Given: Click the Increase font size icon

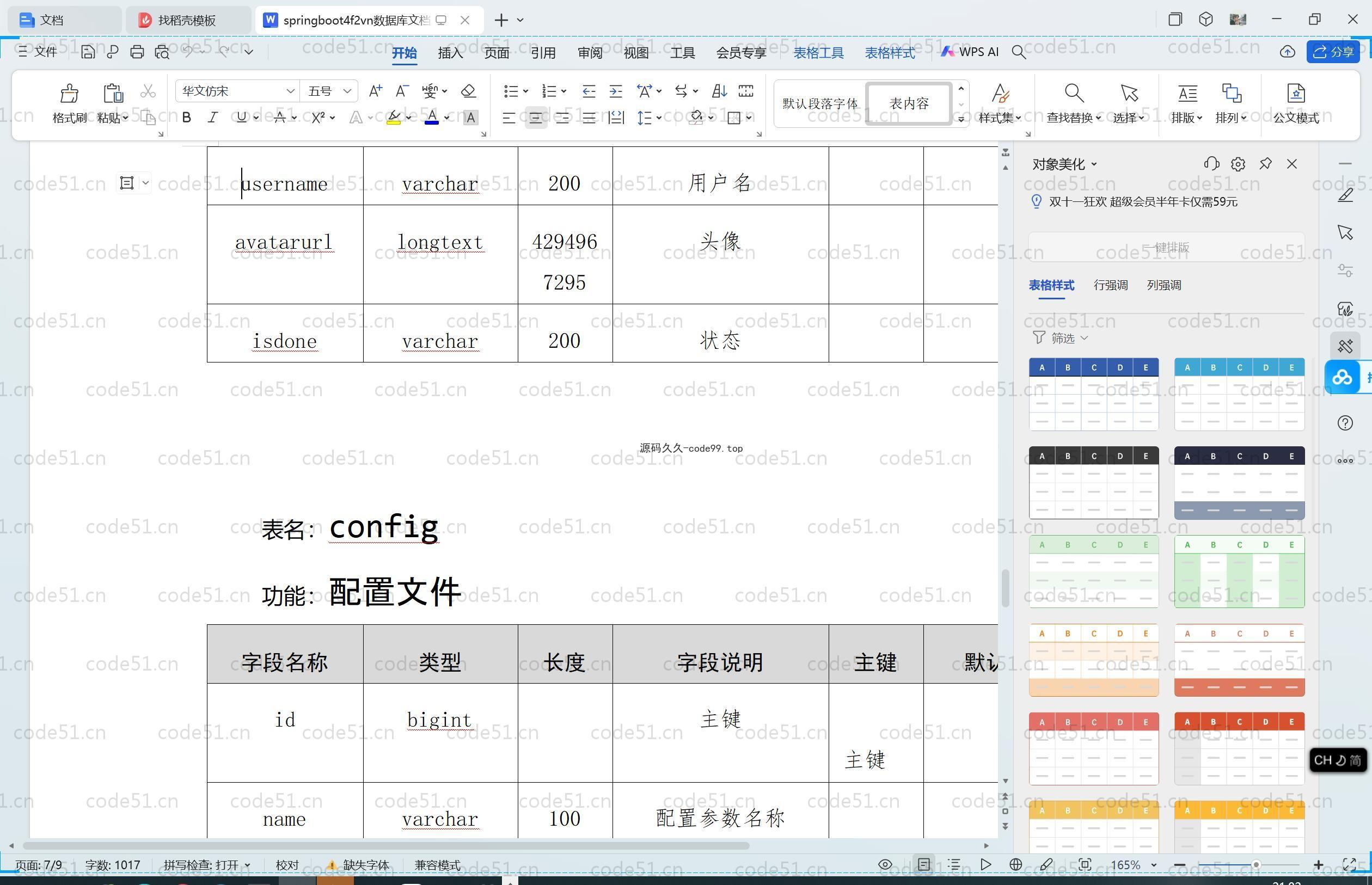Looking at the screenshot, I should (375, 91).
